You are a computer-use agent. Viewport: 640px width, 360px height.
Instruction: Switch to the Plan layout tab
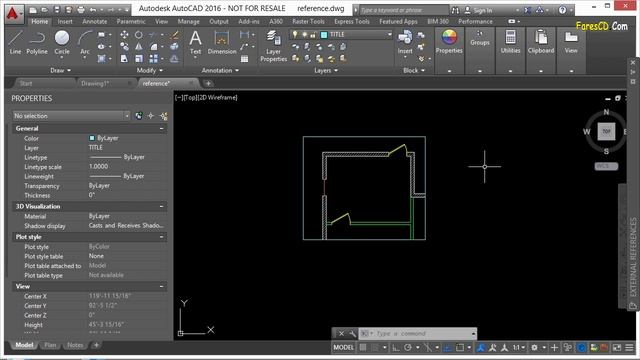(50, 345)
